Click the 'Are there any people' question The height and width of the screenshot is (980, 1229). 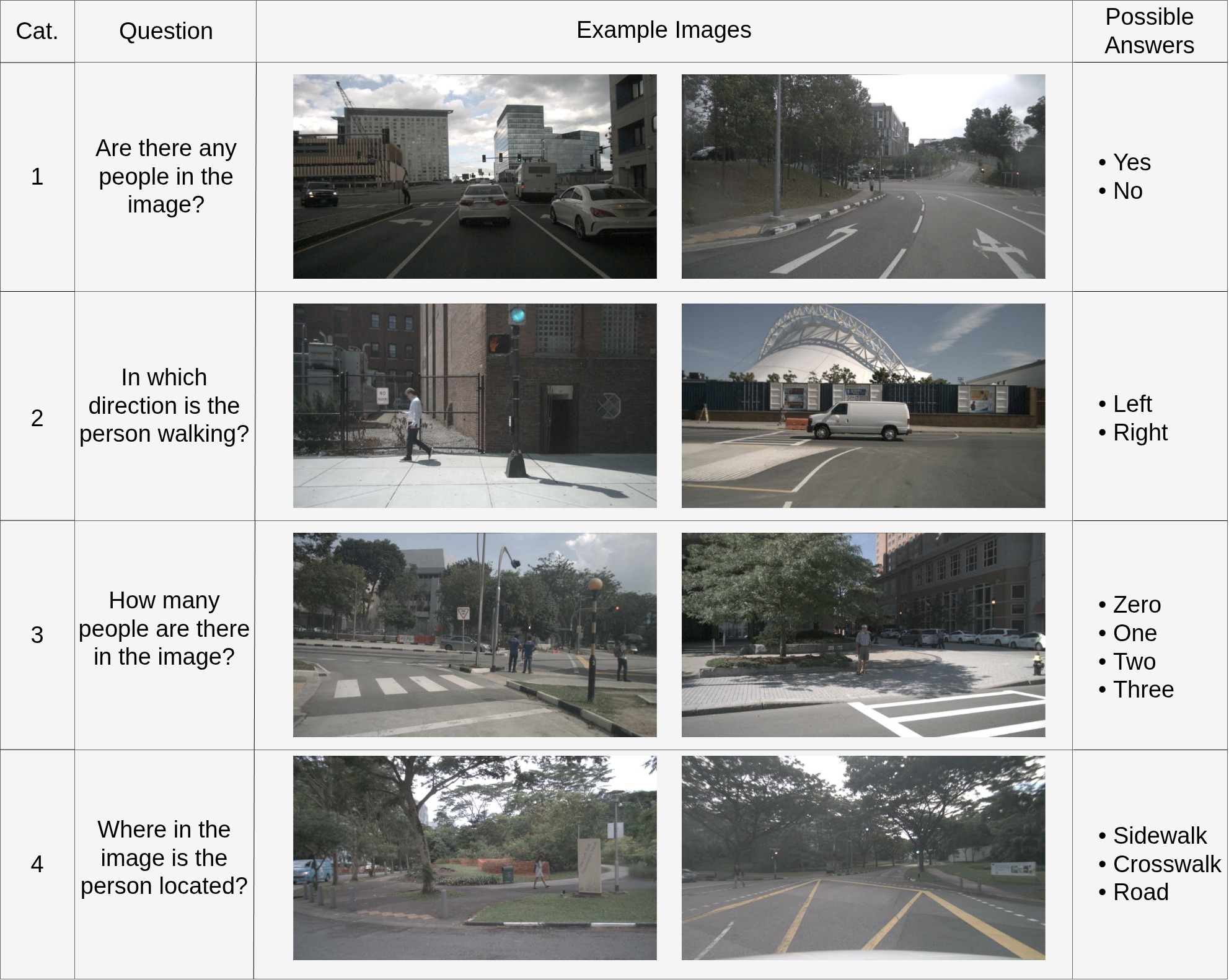(x=165, y=177)
